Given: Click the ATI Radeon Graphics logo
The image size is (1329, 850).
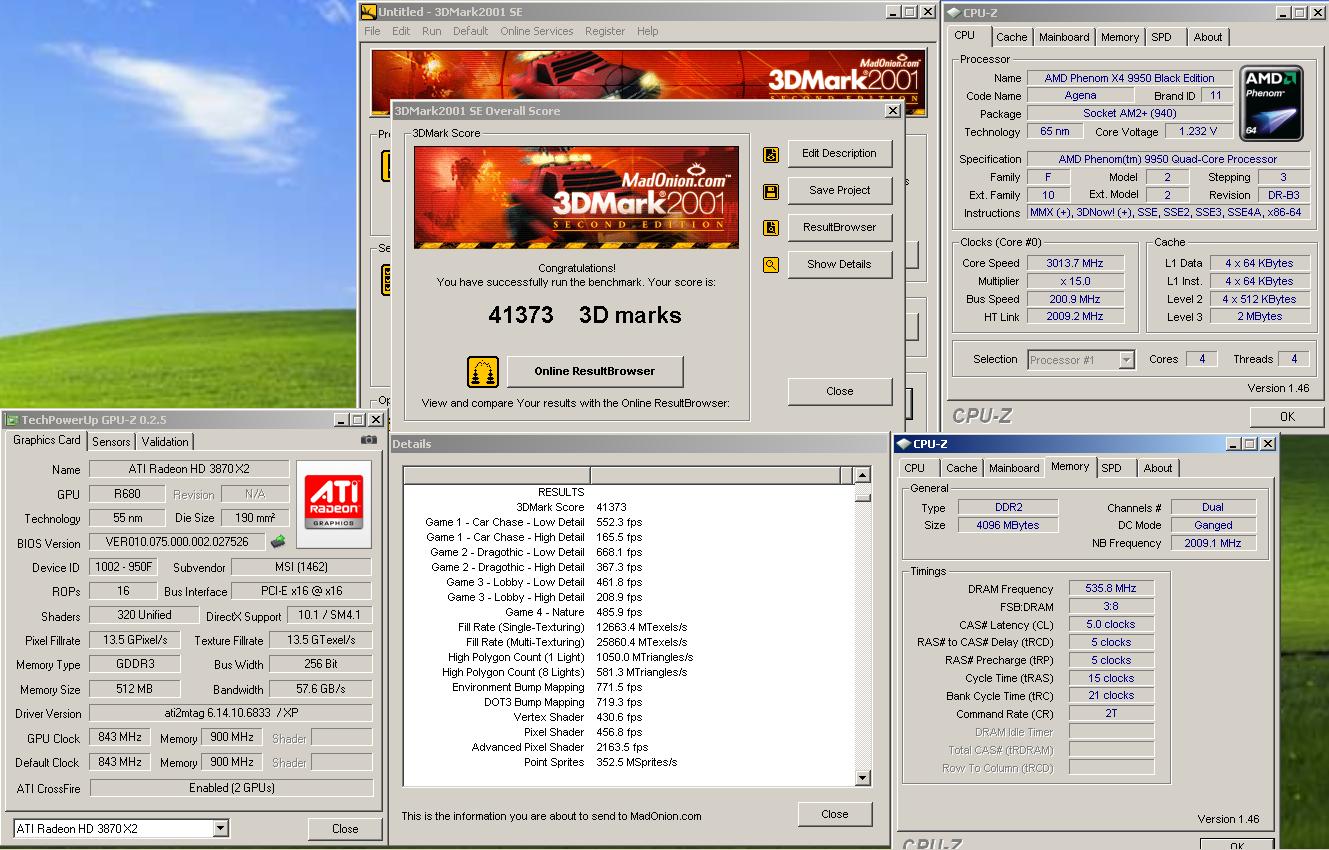Looking at the screenshot, I should click(334, 502).
